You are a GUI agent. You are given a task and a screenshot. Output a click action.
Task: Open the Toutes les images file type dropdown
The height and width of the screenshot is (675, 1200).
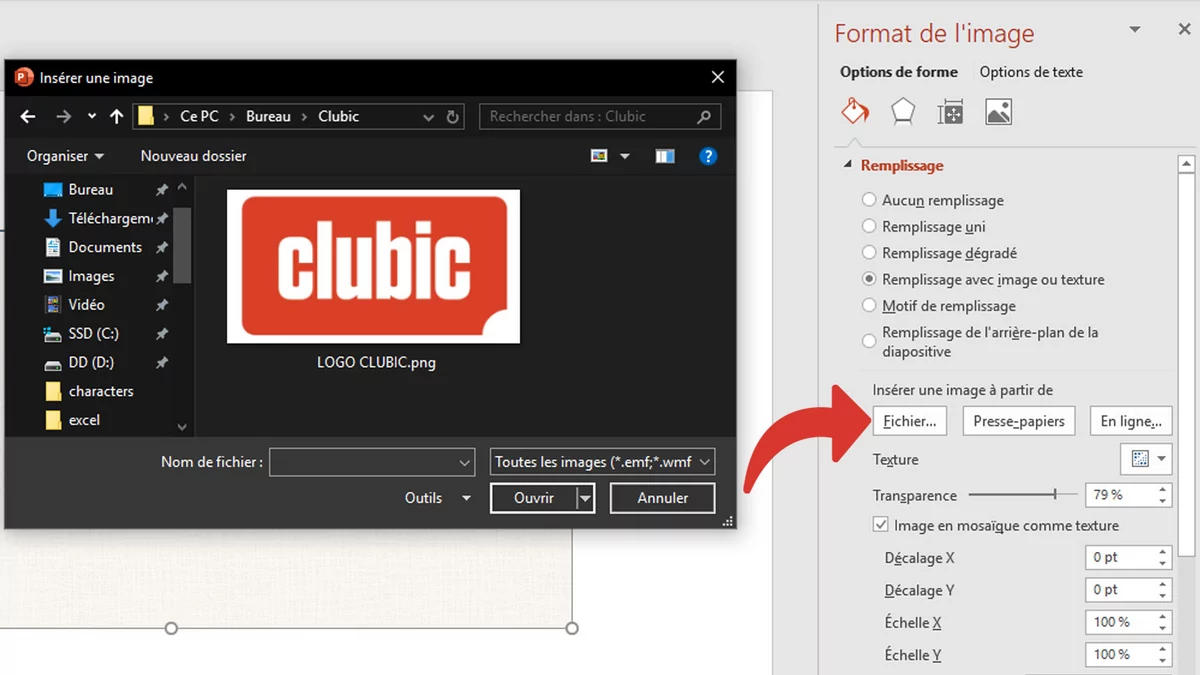pos(602,462)
